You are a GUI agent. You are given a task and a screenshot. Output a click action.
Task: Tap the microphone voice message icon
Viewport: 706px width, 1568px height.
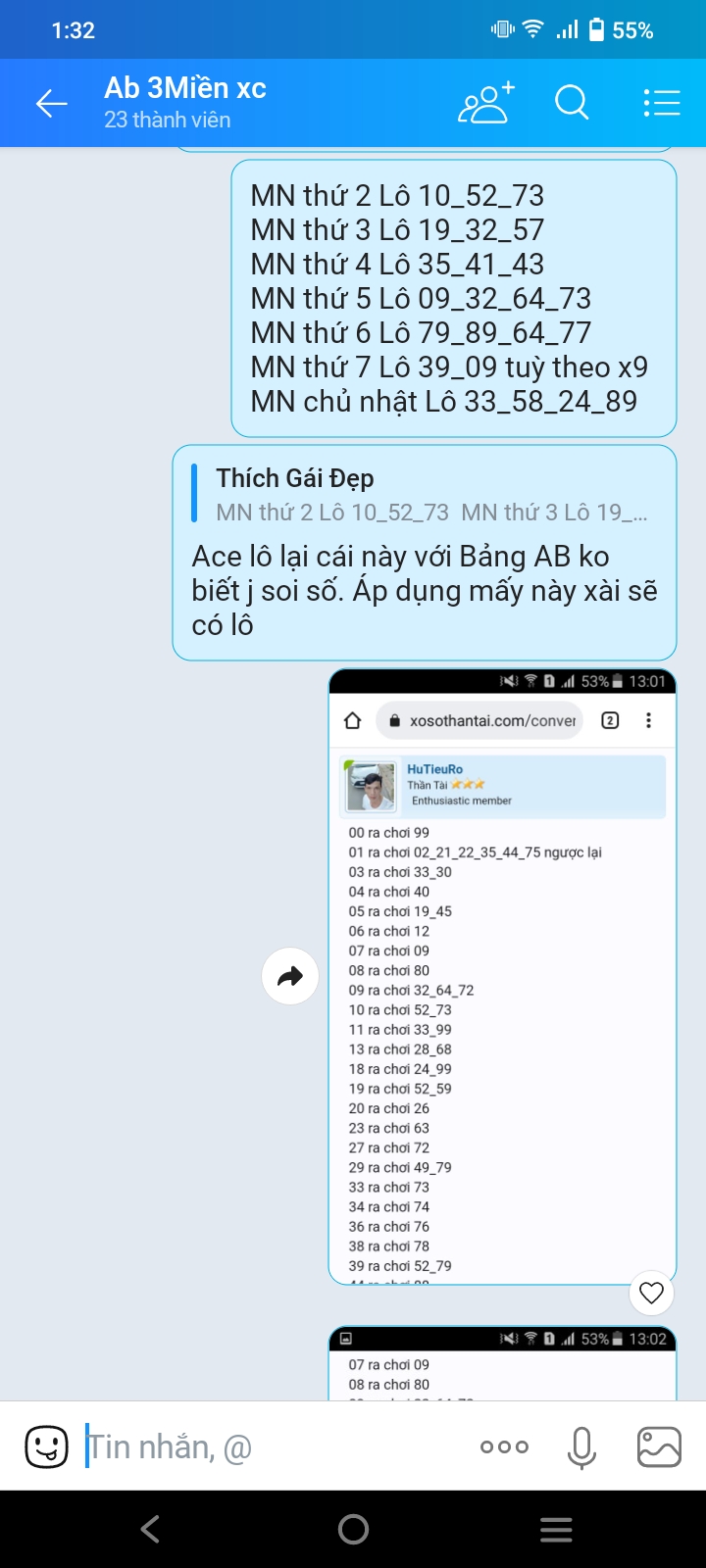point(581,1447)
